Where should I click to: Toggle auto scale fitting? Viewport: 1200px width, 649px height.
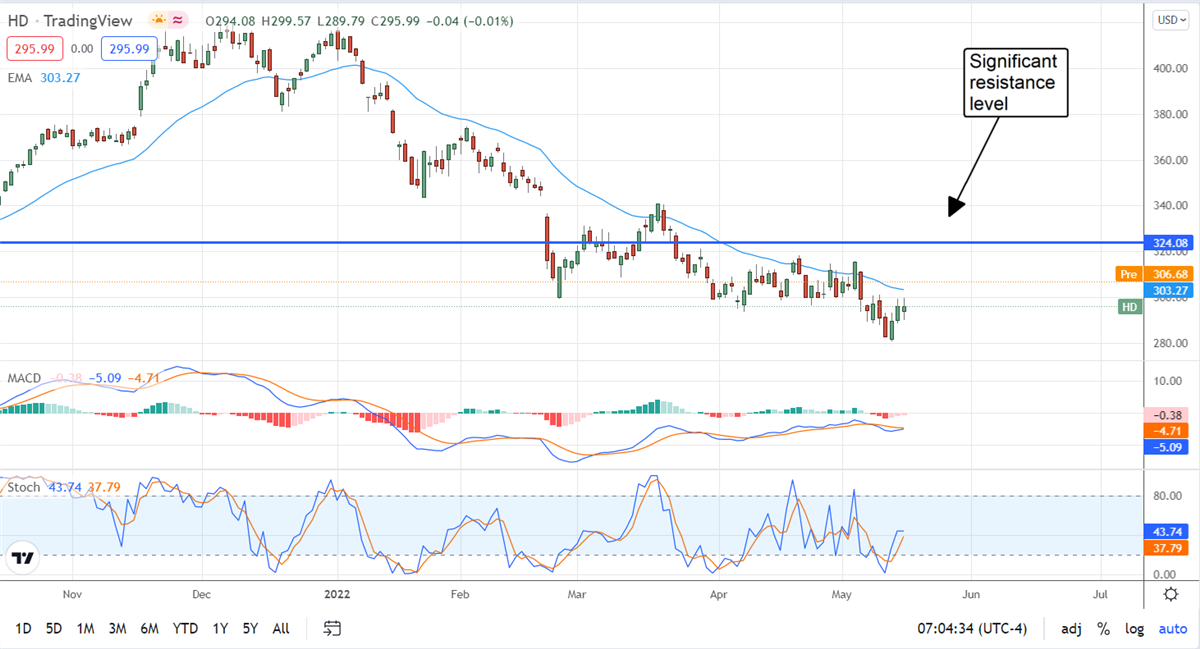click(x=1172, y=629)
